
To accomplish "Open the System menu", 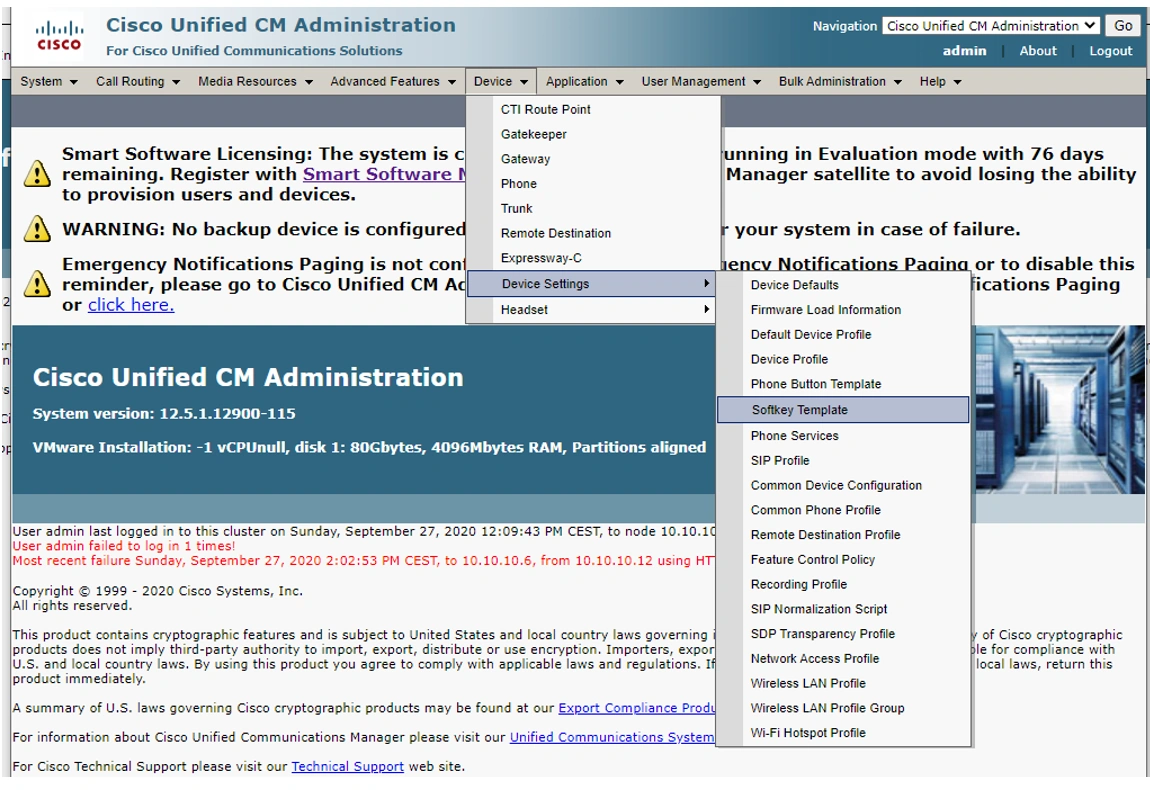I will point(48,81).
